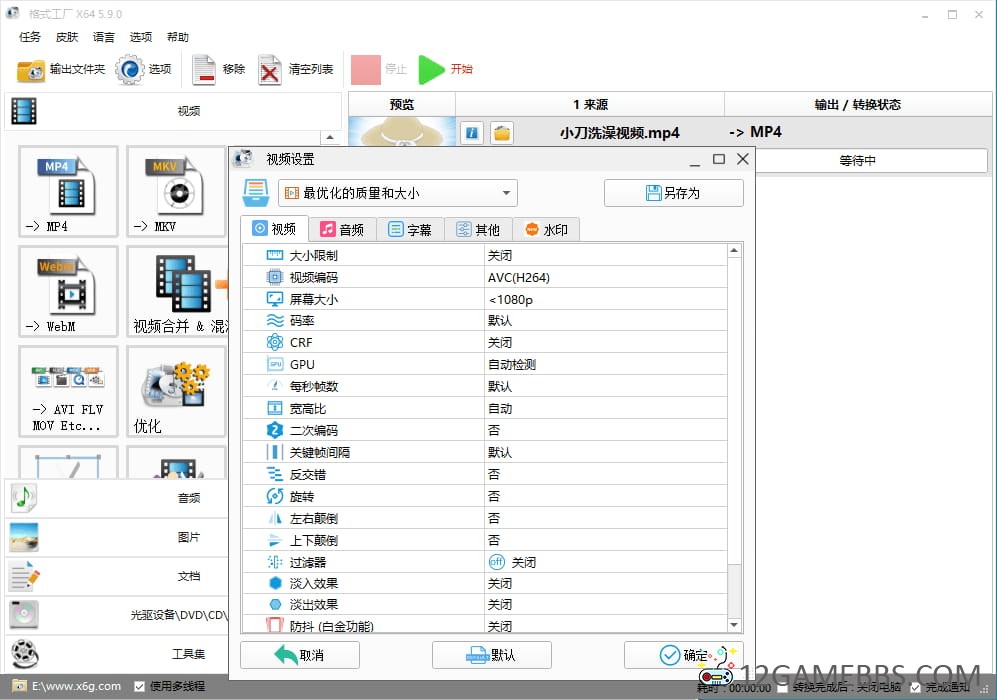Open the output folder (输出文件夹) toolbar icon
This screenshot has height=700, width=997.
pos(31,70)
